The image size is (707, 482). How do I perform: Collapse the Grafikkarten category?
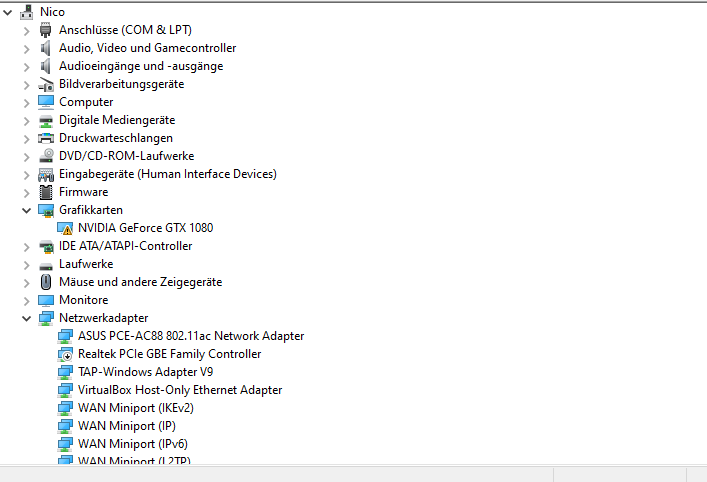pos(27,211)
